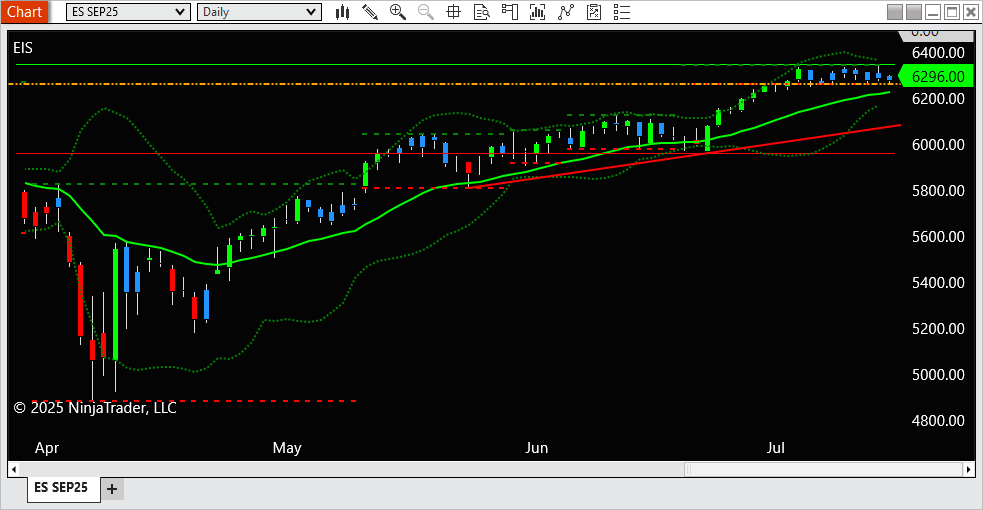Click the scrollbar left arrow
The width and height of the screenshot is (983, 510).
coord(13,469)
